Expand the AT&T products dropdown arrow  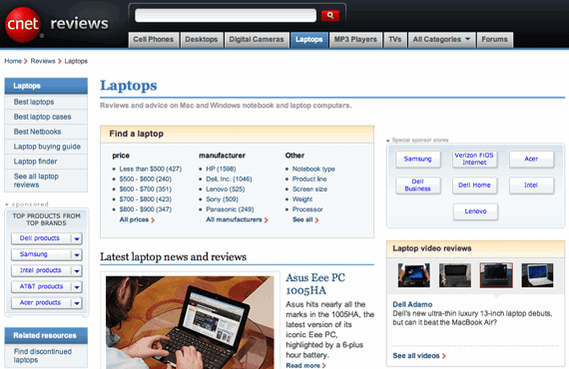click(77, 287)
